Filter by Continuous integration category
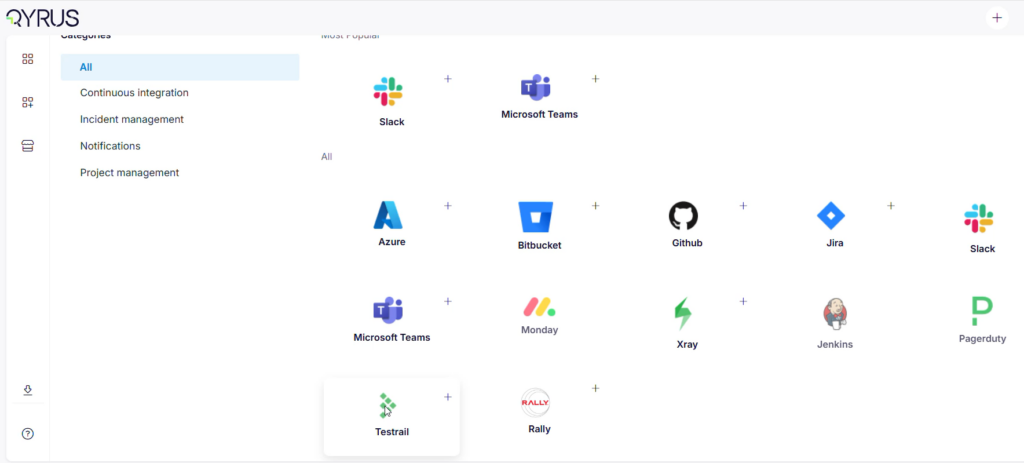 coord(134,93)
